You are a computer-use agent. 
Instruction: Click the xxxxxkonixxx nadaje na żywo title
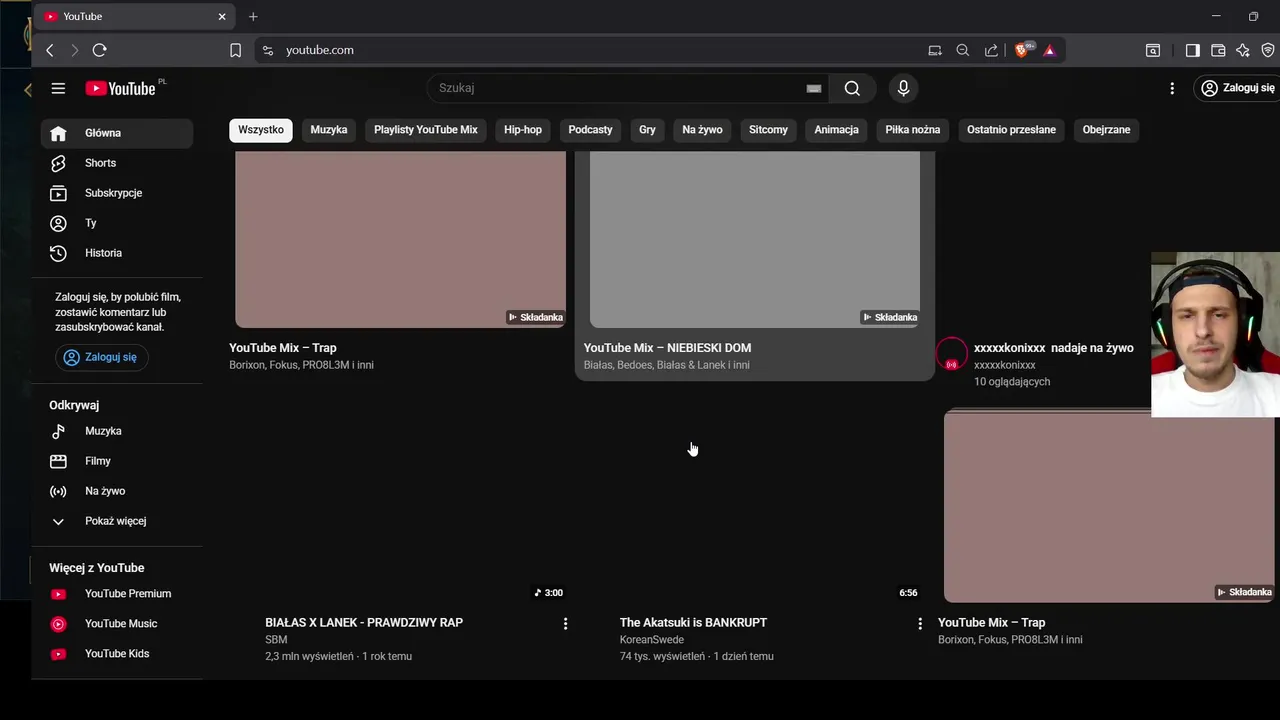[1053, 348]
